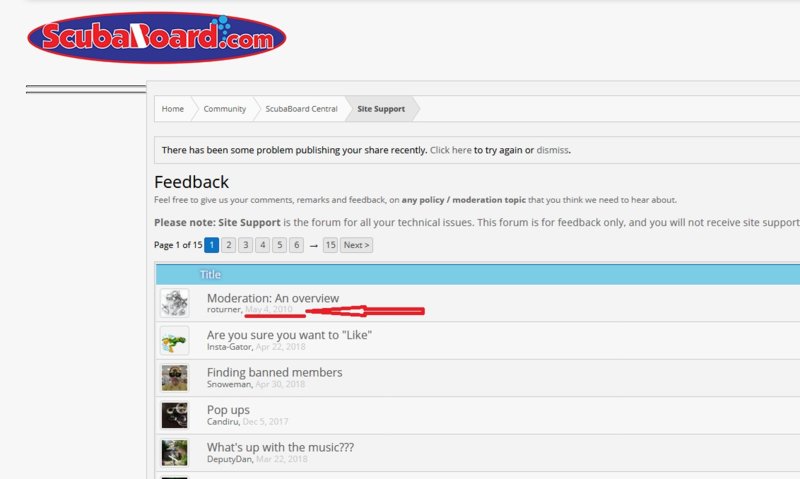Open 'Finding banned members' thread

tap(274, 372)
